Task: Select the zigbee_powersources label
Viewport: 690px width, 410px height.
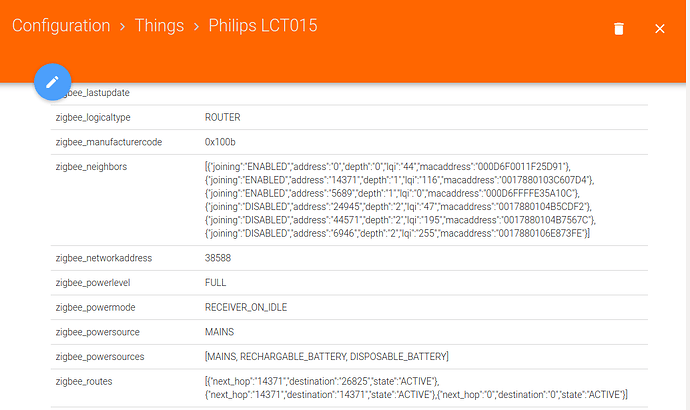Action: pos(100,357)
